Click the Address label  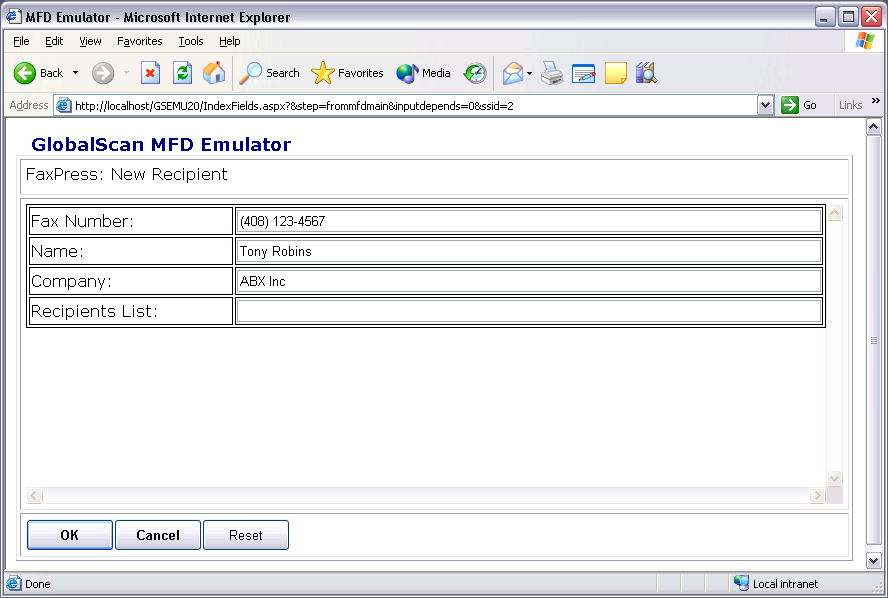[x=29, y=105]
